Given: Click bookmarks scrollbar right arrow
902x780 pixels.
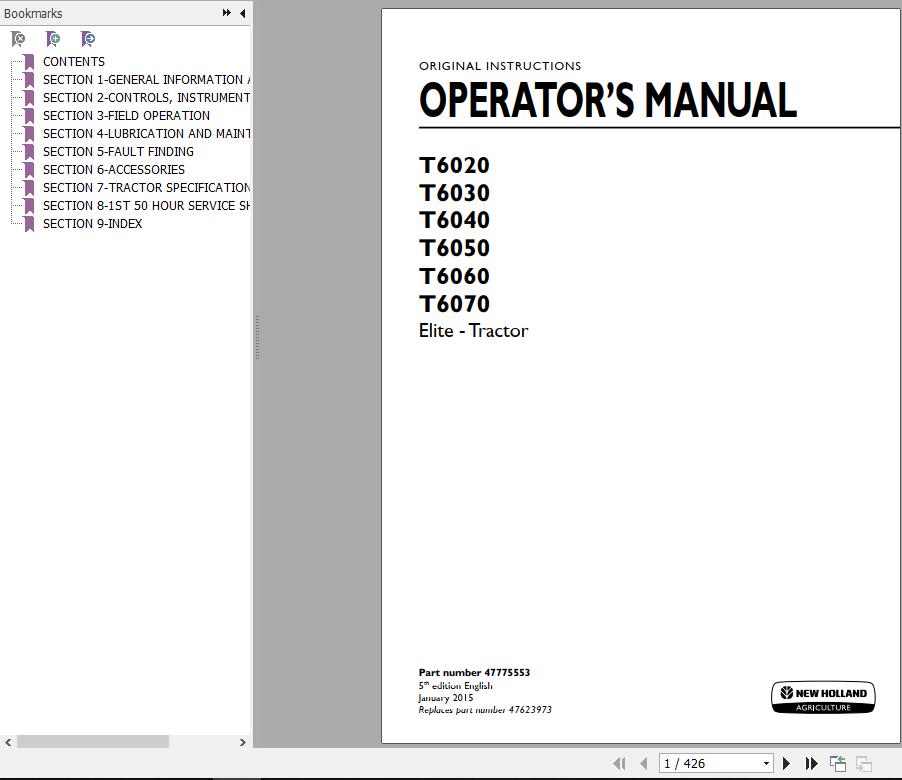Looking at the screenshot, I should 243,742.
